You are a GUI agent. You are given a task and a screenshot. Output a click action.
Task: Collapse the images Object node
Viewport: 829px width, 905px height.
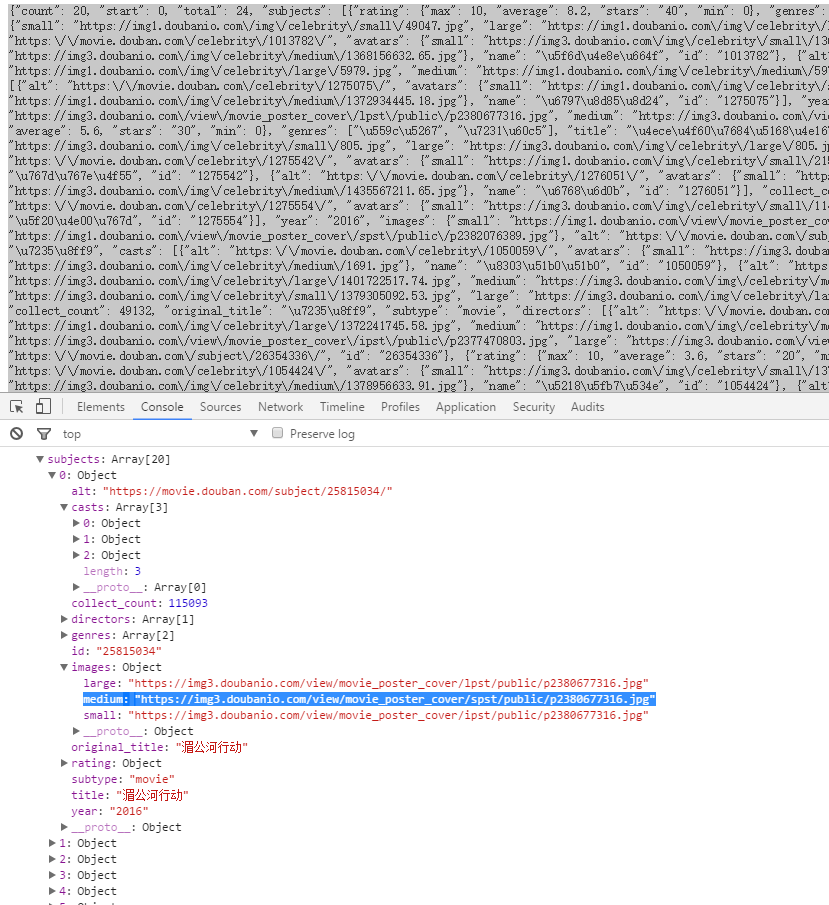(x=65, y=667)
